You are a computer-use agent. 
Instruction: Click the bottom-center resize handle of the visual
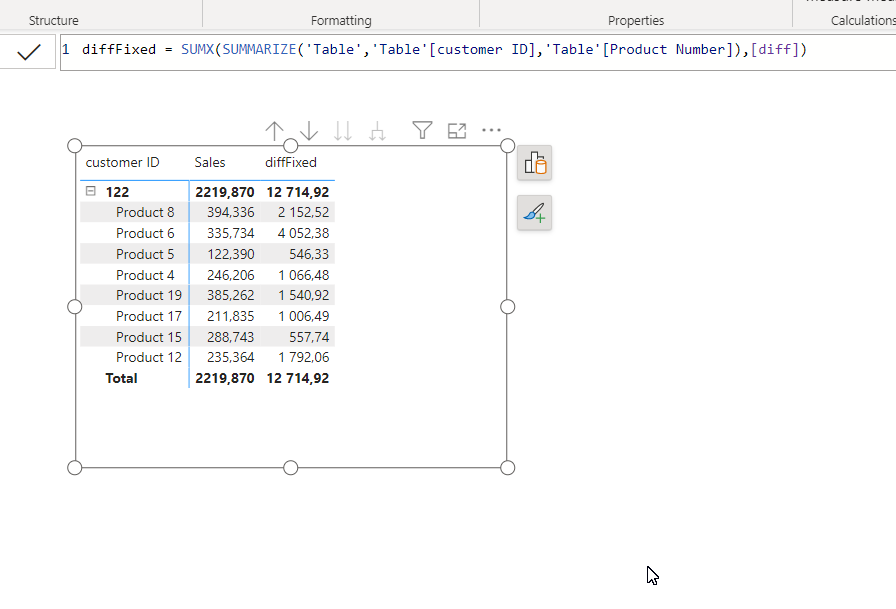[291, 468]
